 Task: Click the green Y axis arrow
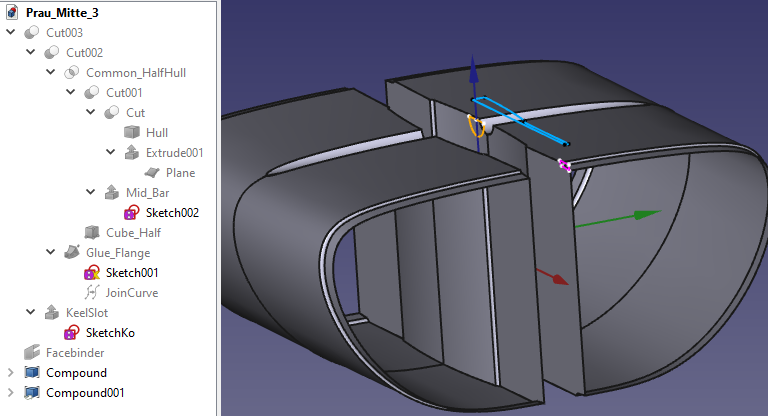[647, 213]
